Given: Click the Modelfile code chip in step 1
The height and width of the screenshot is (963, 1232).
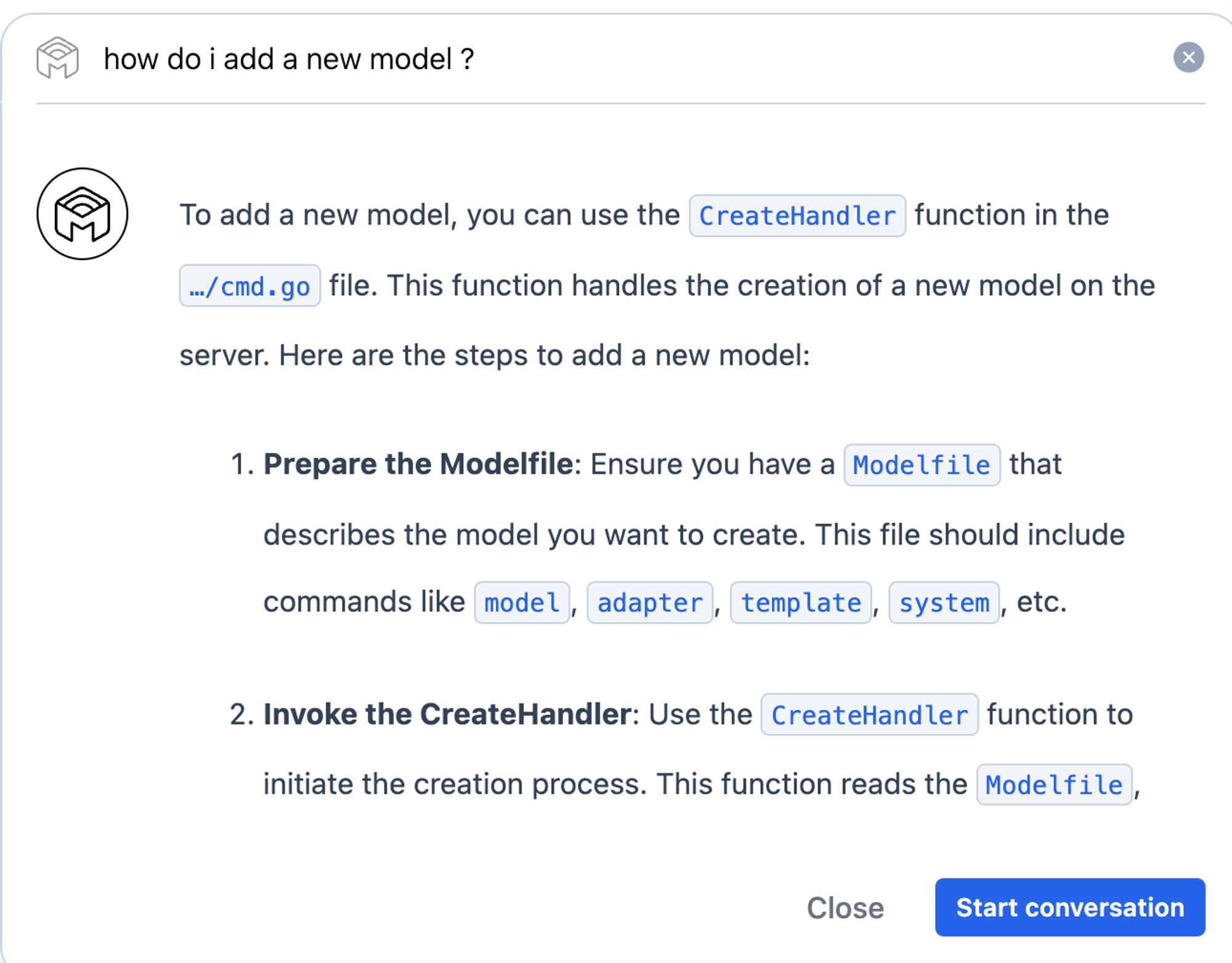Looking at the screenshot, I should (922, 465).
